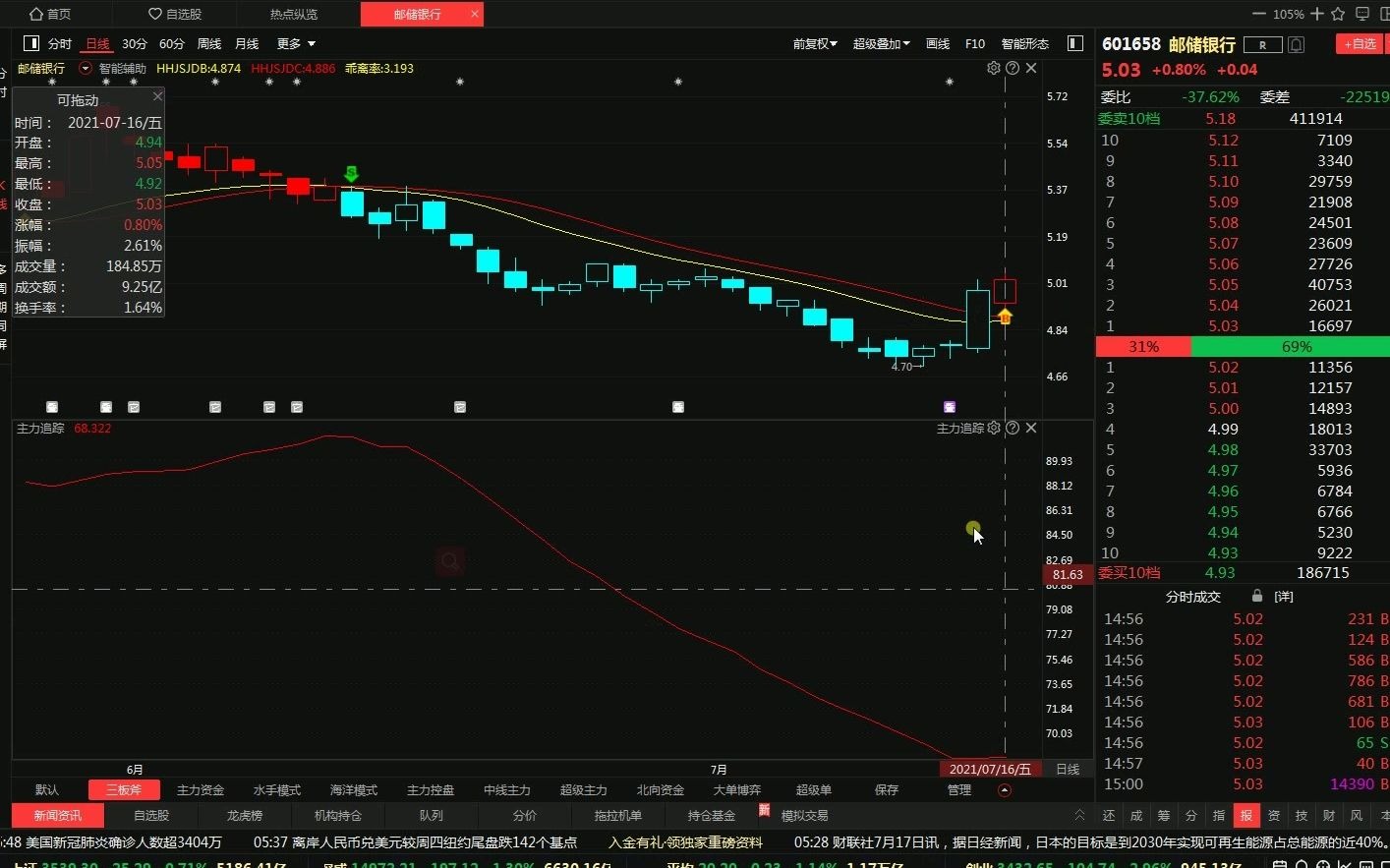Close the 邮储银行 tab
Screen dimensions: 1390x868
pyautogui.click(x=475, y=14)
